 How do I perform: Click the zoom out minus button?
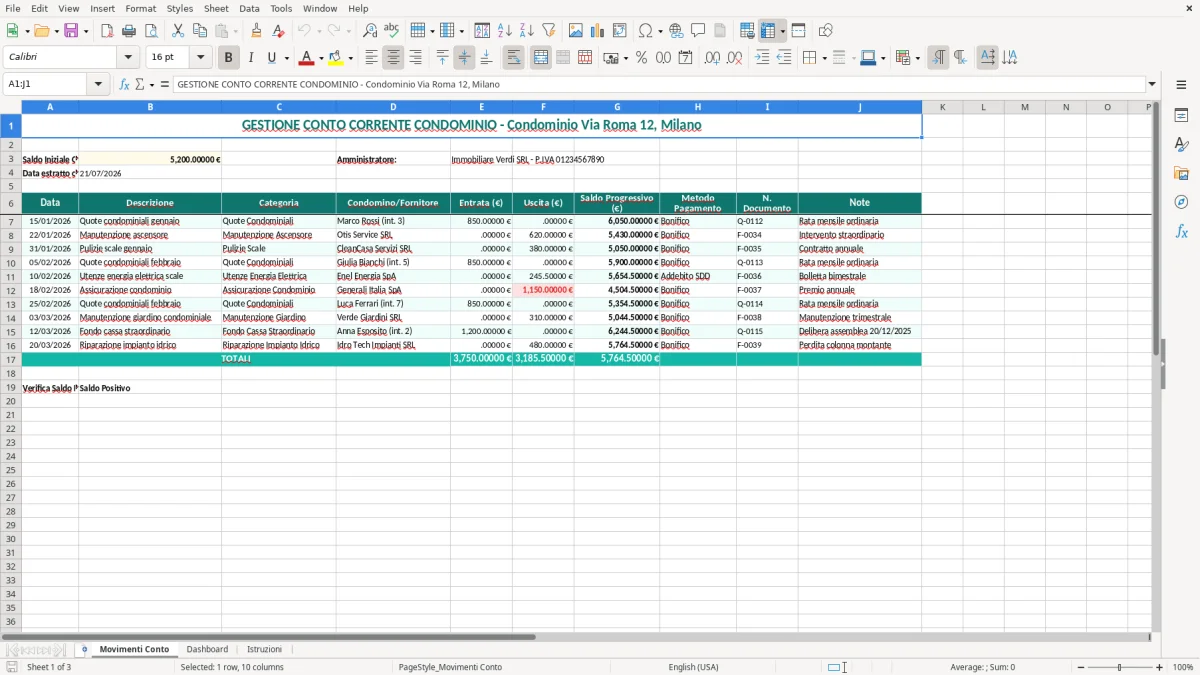[1081, 667]
